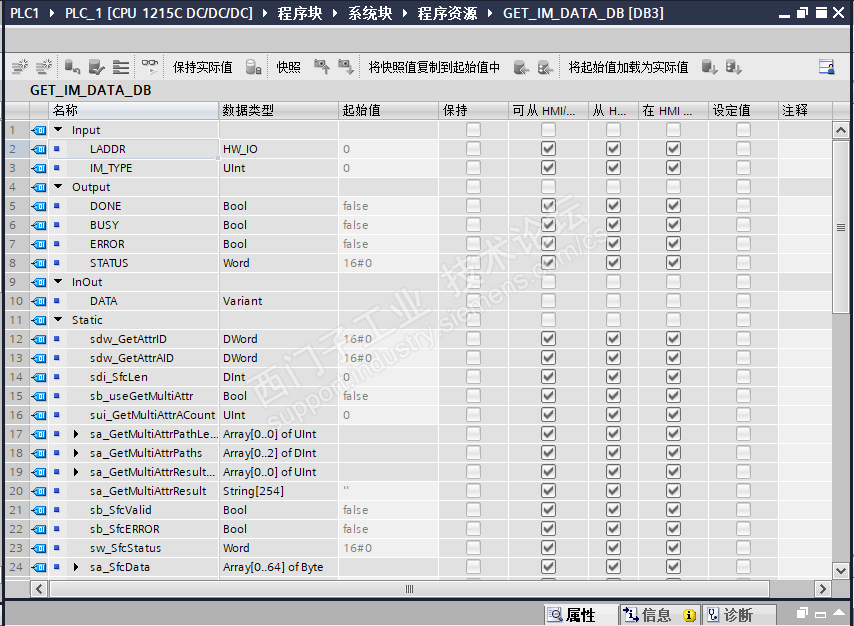Toggle 保持 checkbox for sdw_GetAttrID
The height and width of the screenshot is (626, 854).
(x=473, y=339)
